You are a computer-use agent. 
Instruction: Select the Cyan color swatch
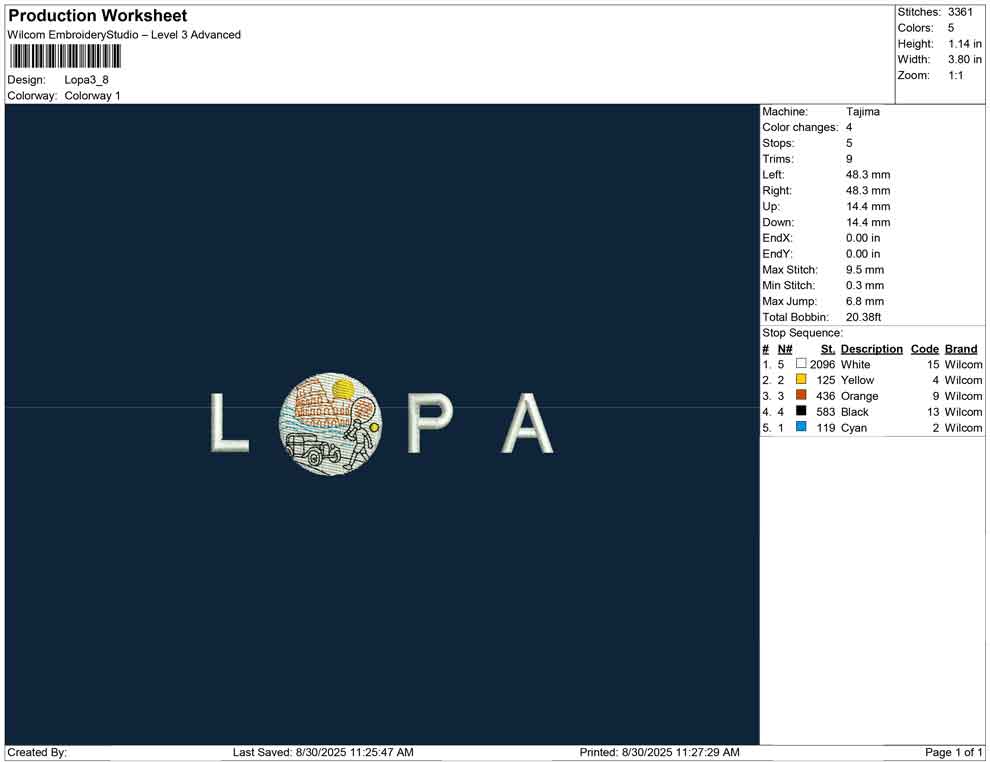[x=801, y=427]
